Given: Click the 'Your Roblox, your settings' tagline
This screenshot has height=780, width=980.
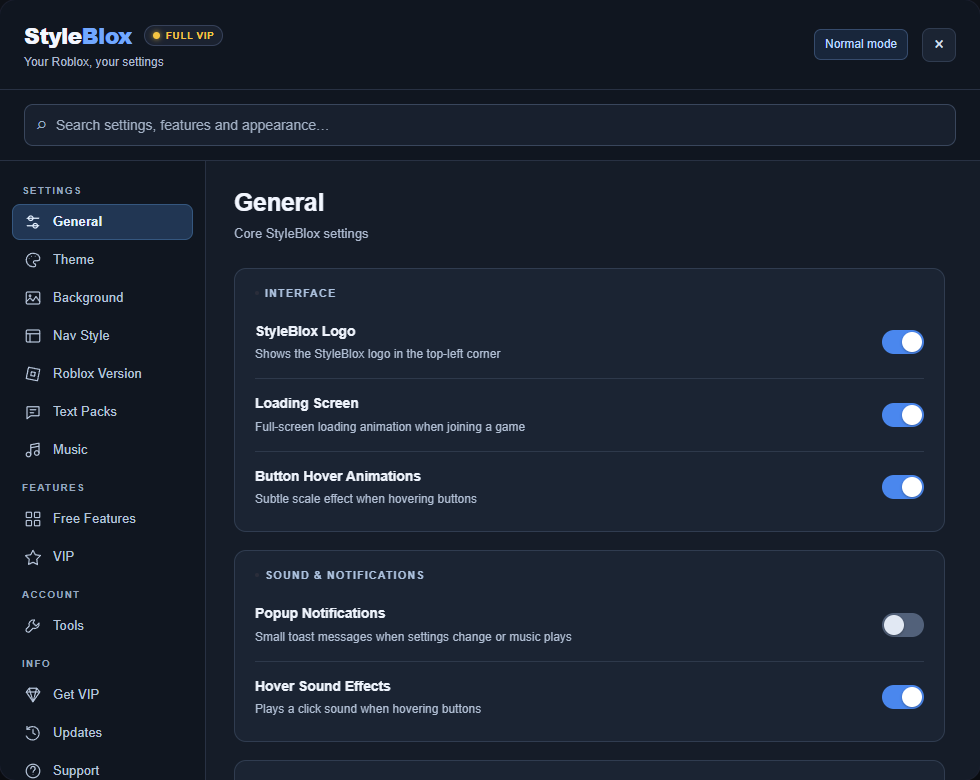Looking at the screenshot, I should click(x=94, y=62).
